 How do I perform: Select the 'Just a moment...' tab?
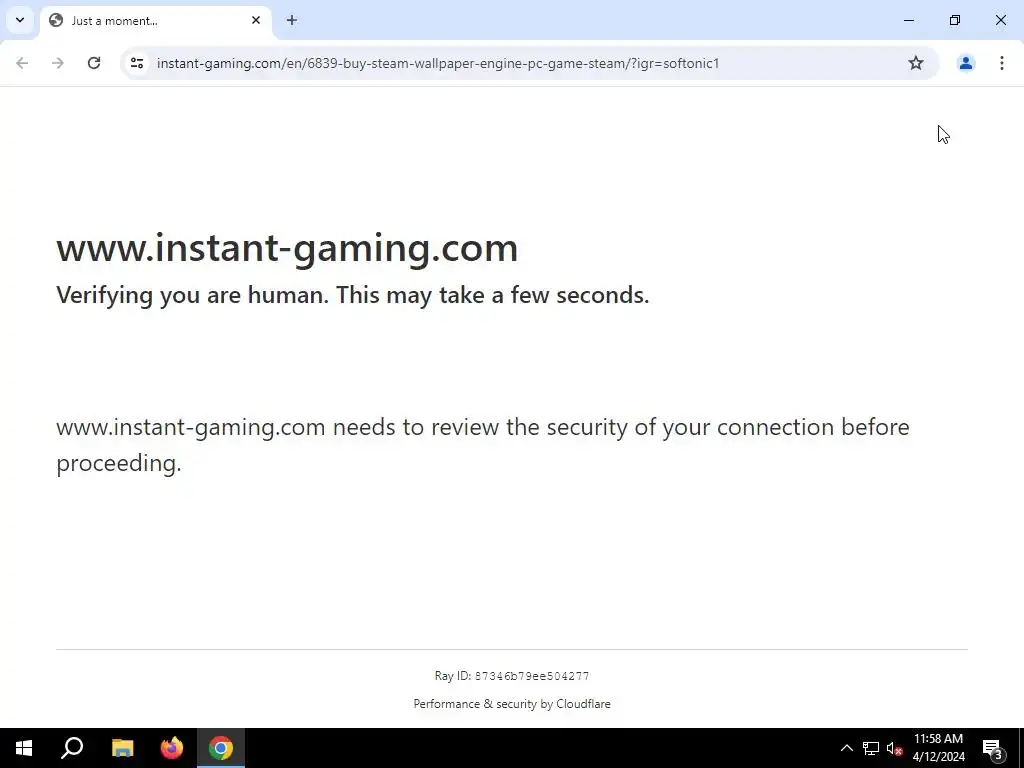(x=155, y=21)
